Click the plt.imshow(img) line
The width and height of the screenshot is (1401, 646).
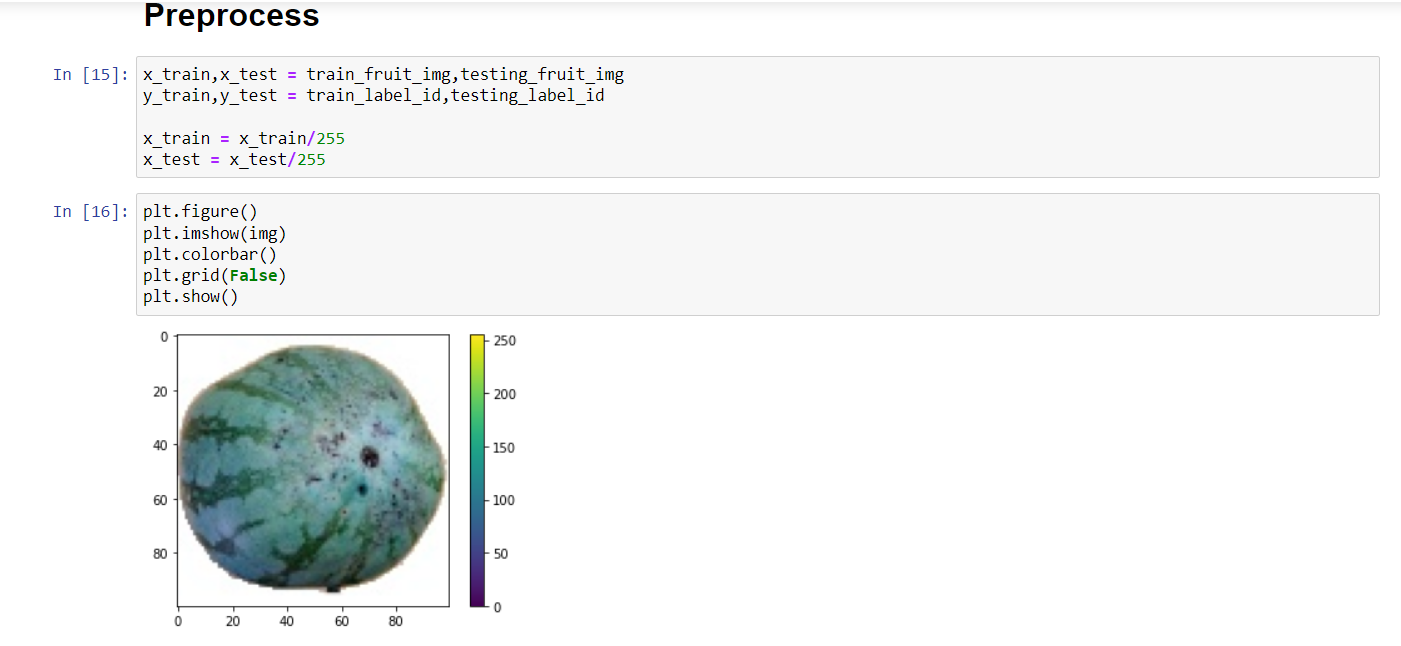(x=214, y=233)
